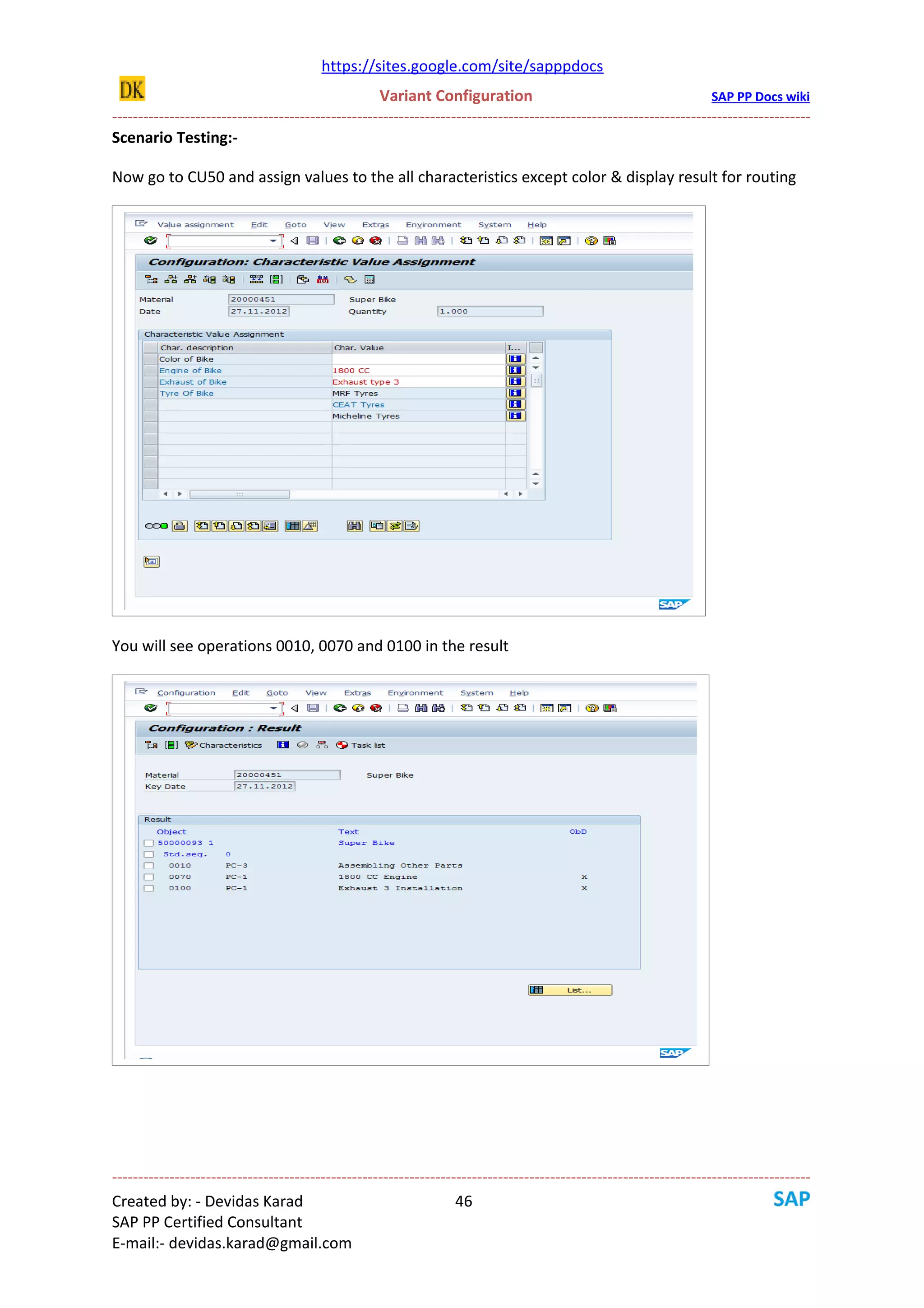The image size is (924, 1308).
Task: Click Material field in Value Assignment window
Action: coord(281,299)
